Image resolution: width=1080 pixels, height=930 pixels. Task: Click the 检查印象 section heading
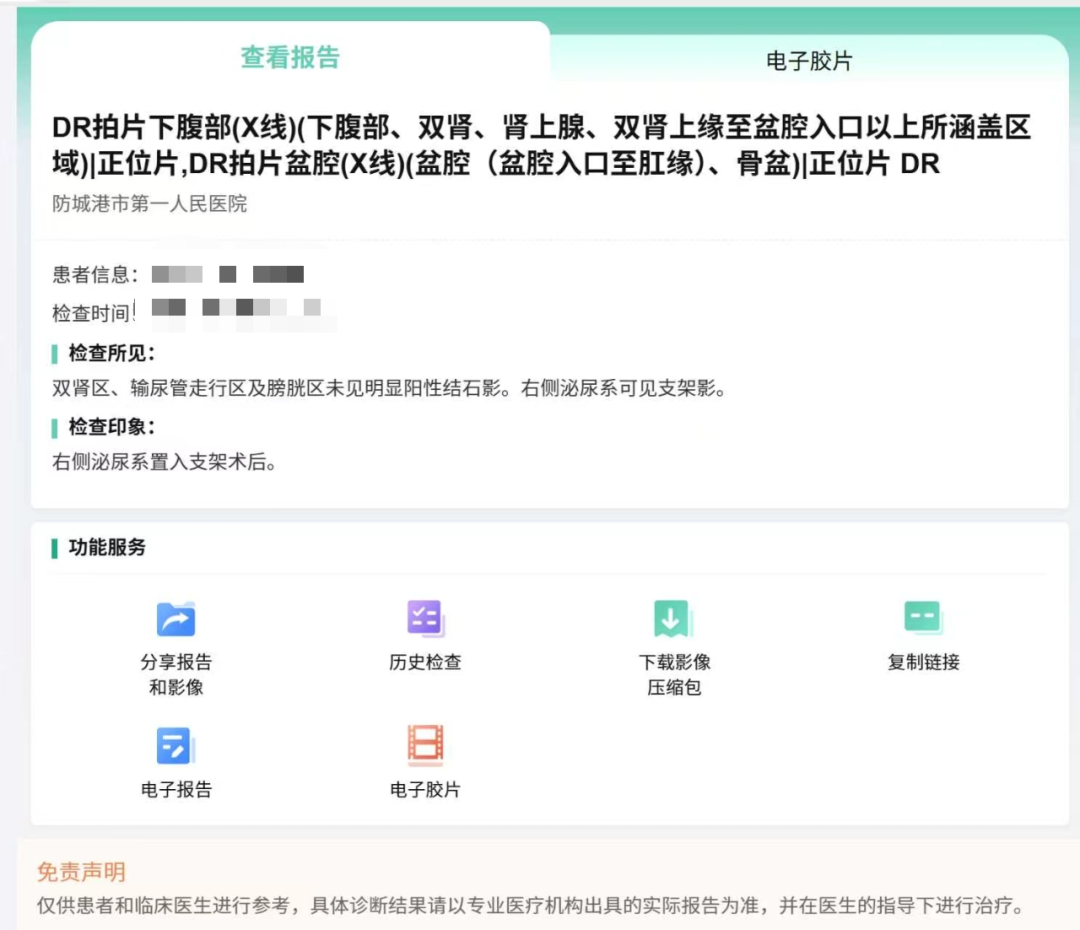pyautogui.click(x=111, y=427)
